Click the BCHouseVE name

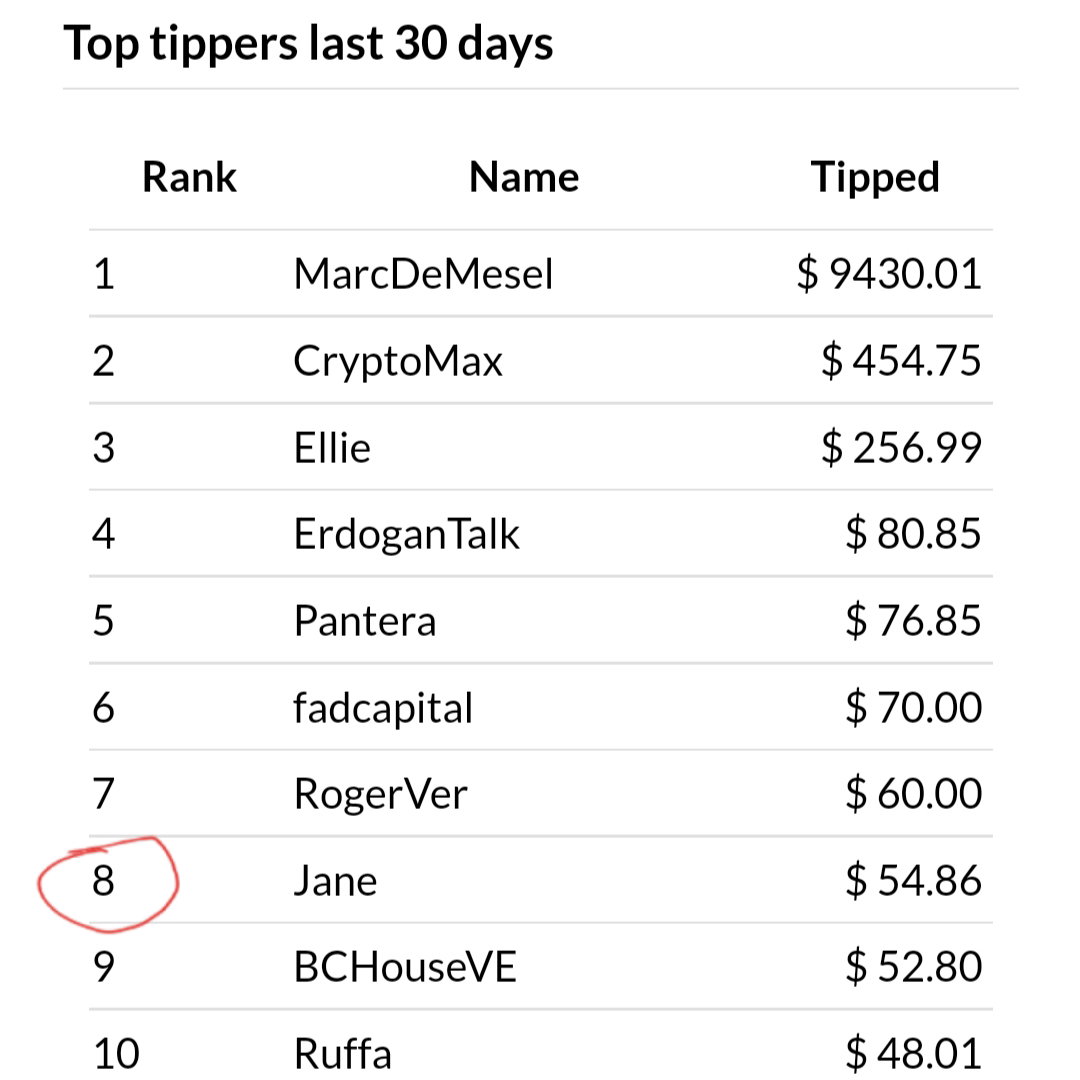(x=405, y=967)
